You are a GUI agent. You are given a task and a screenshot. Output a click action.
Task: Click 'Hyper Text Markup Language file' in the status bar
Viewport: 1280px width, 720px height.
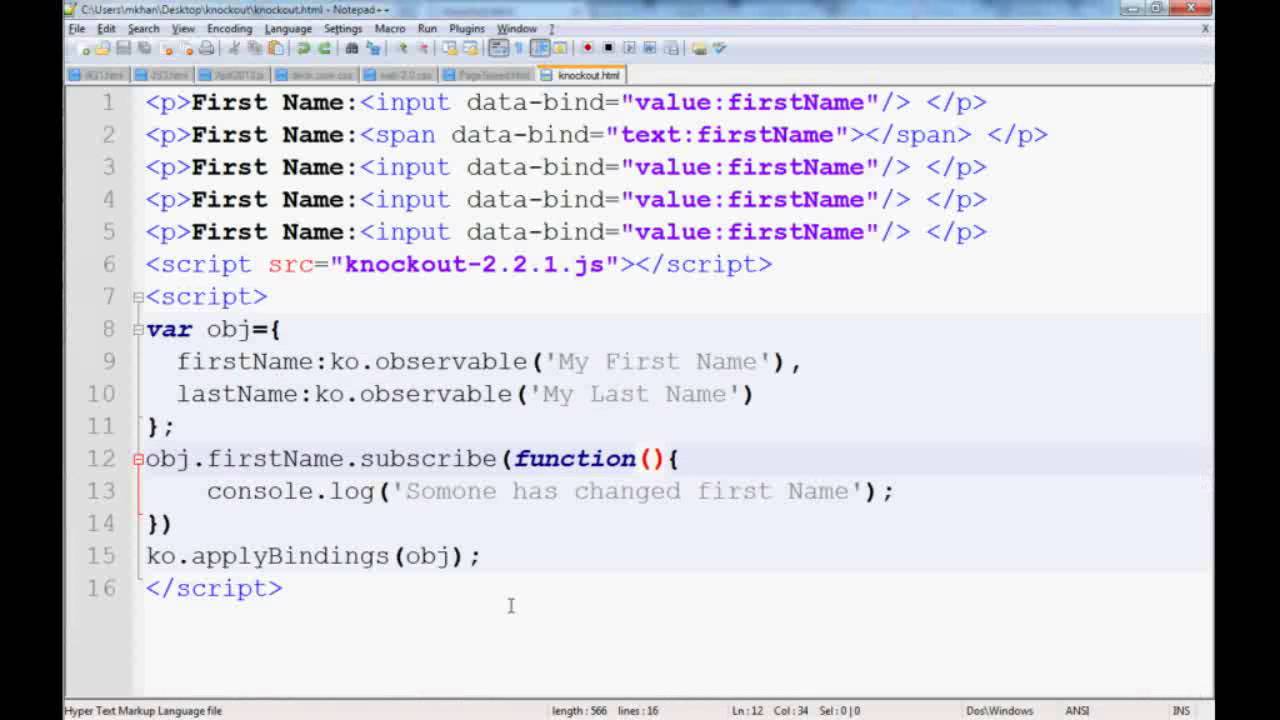pos(143,711)
